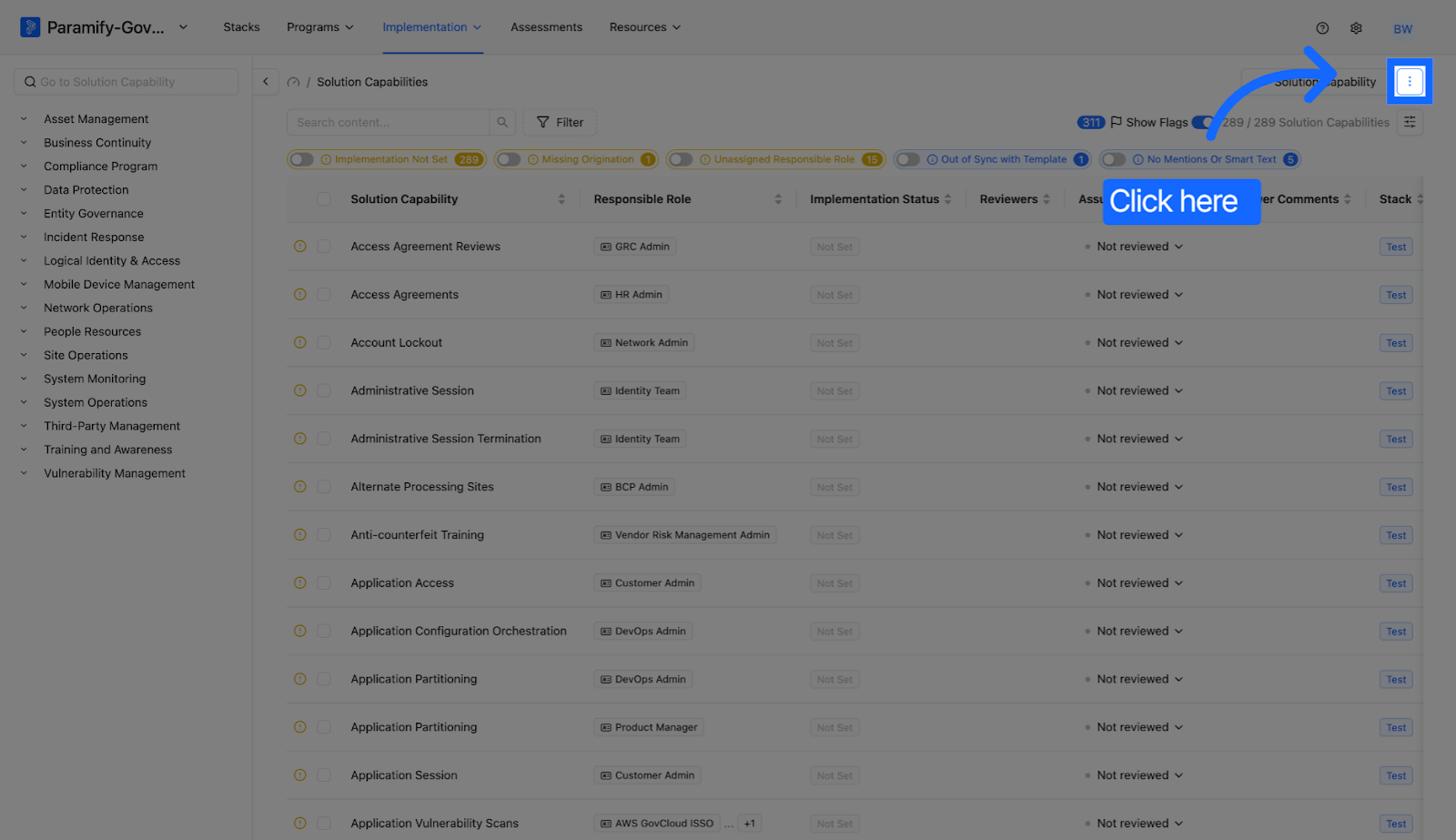Click the Vendor Risk Management Admin role tag

click(684, 535)
